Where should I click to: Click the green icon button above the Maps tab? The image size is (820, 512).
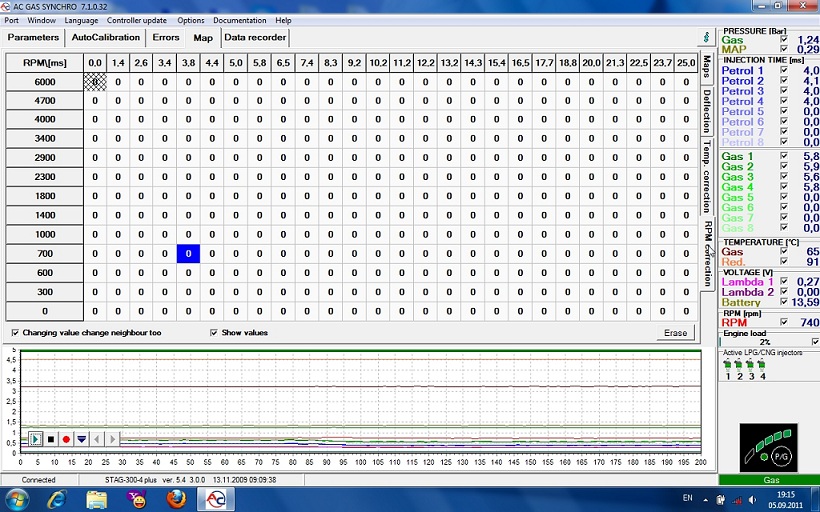707,37
